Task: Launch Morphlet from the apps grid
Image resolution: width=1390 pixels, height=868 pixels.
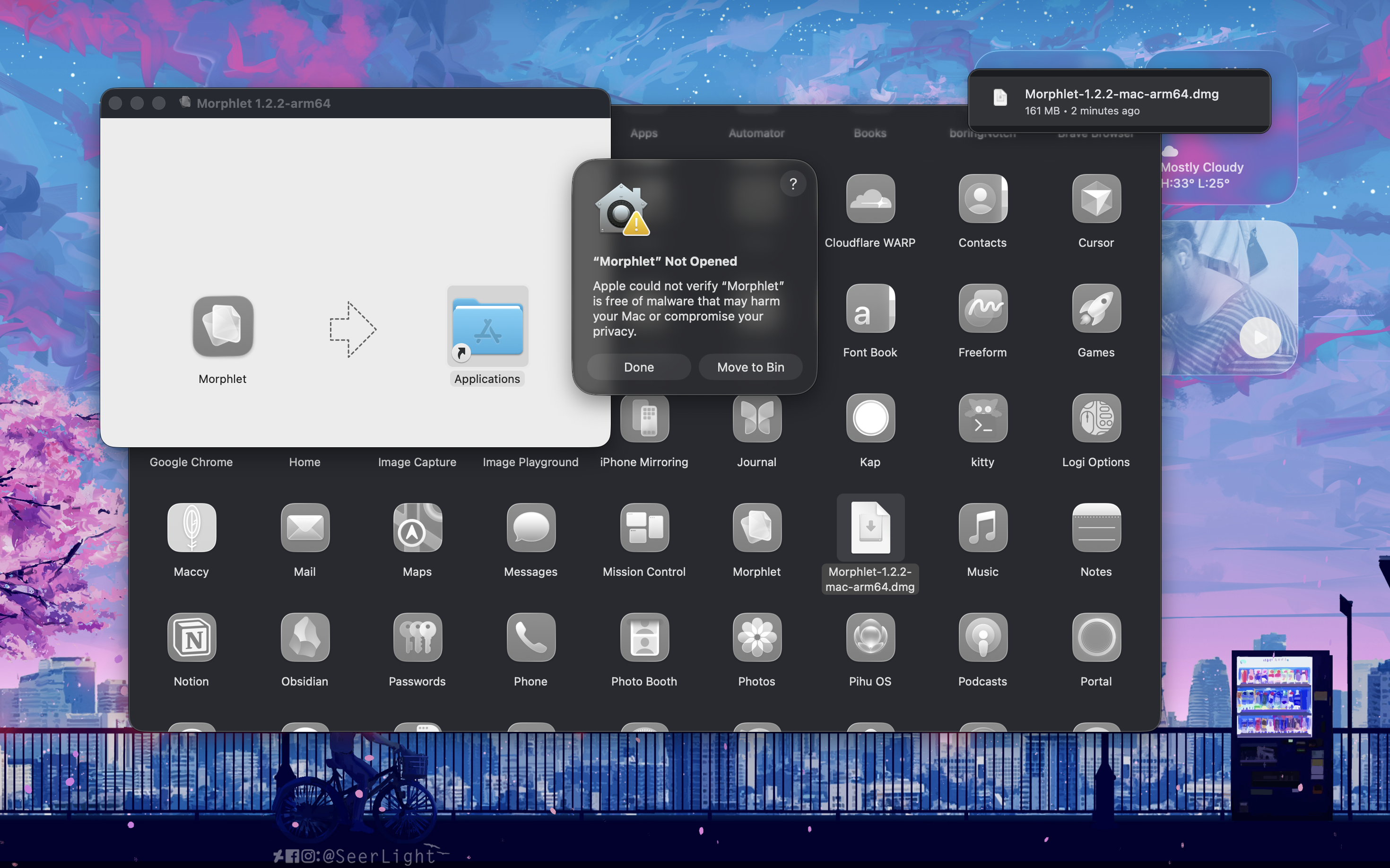Action: tap(757, 528)
